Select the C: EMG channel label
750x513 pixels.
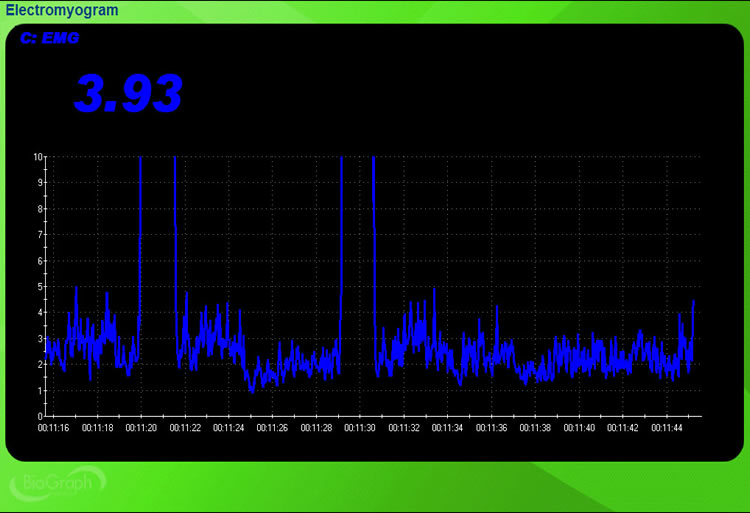pyautogui.click(x=50, y=38)
